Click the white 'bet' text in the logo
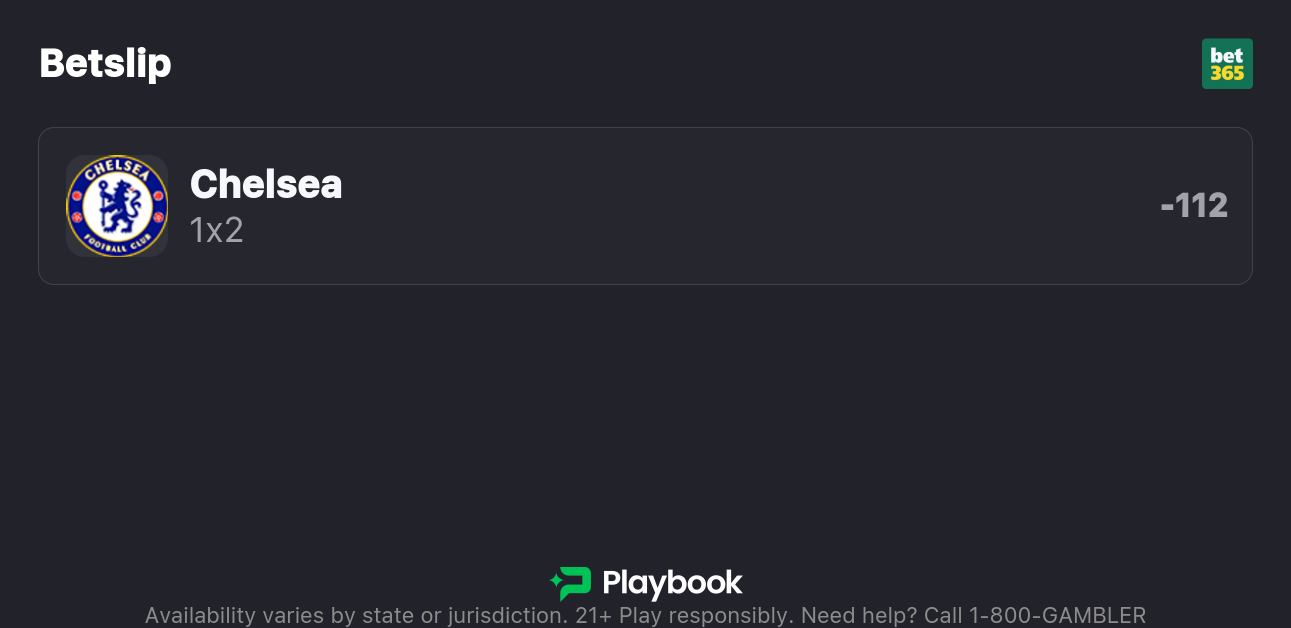Screen dimensions: 1291x628 [1227, 55]
